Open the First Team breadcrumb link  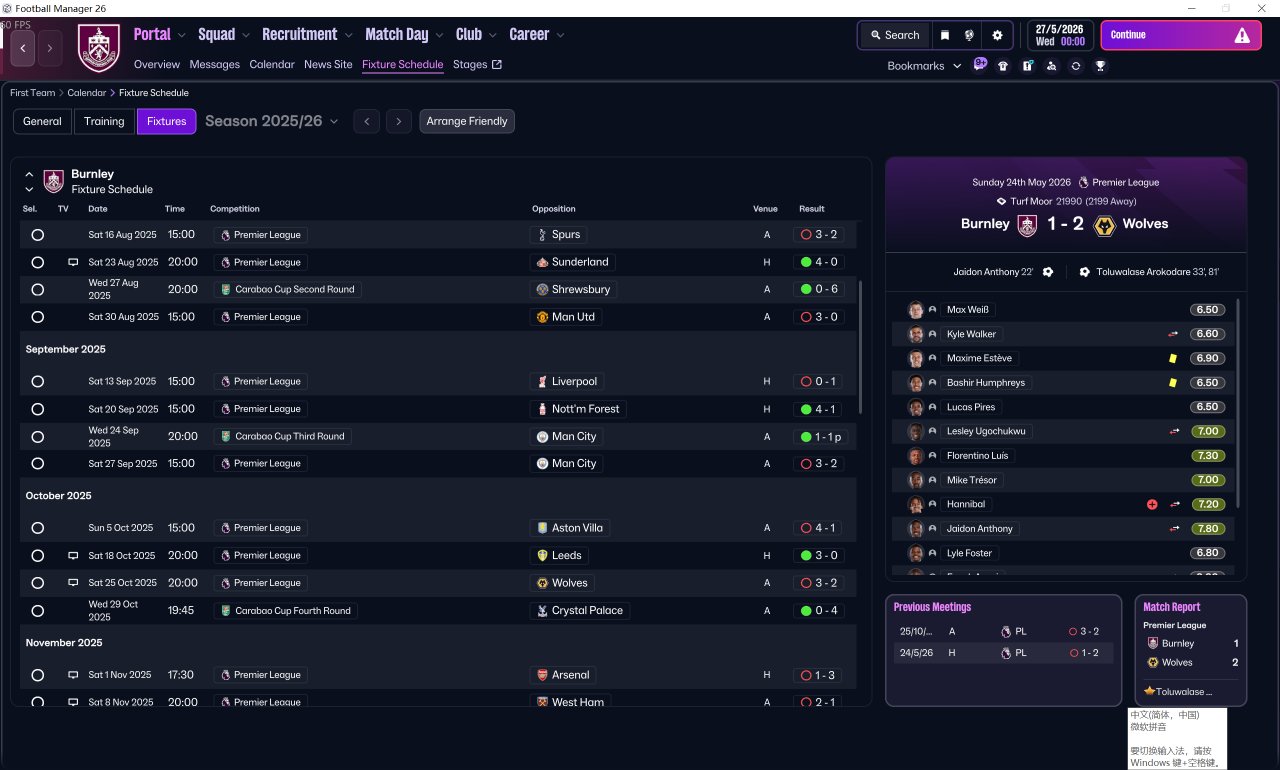(x=33, y=93)
